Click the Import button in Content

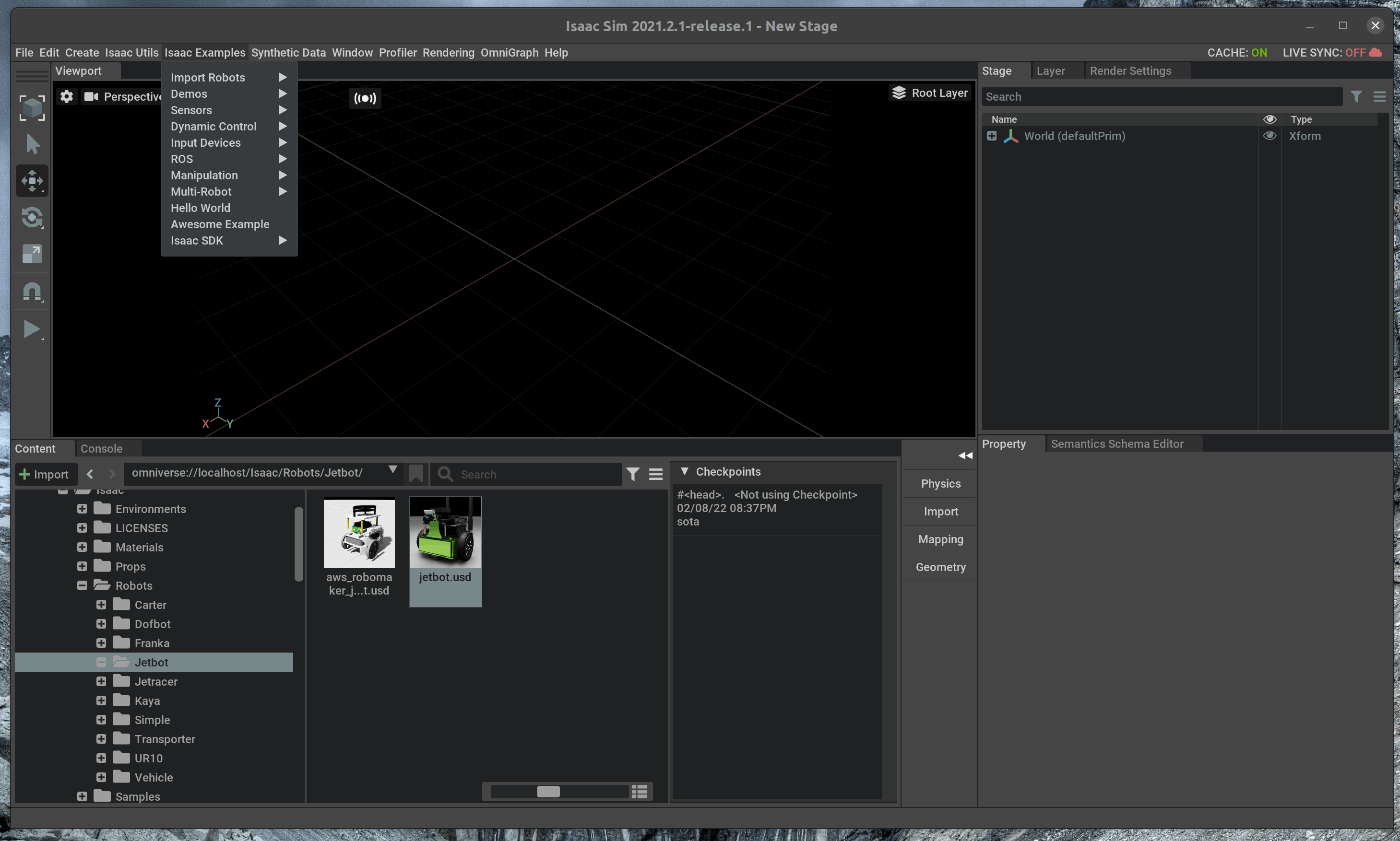(x=44, y=474)
